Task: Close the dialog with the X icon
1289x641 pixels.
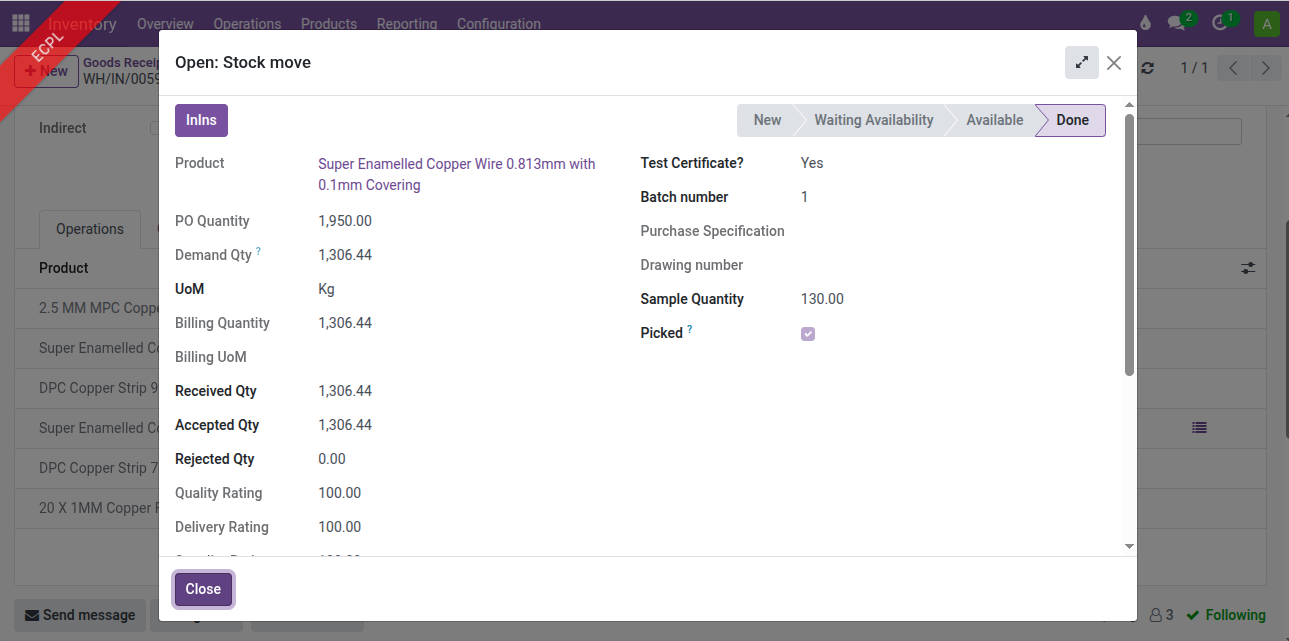Action: tap(1114, 63)
